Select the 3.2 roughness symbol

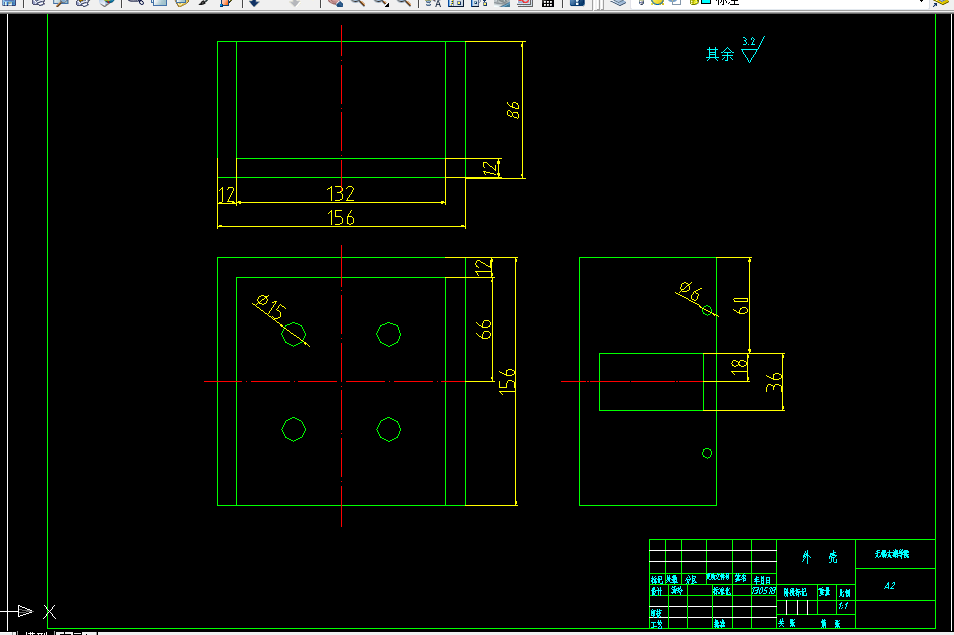[753, 49]
